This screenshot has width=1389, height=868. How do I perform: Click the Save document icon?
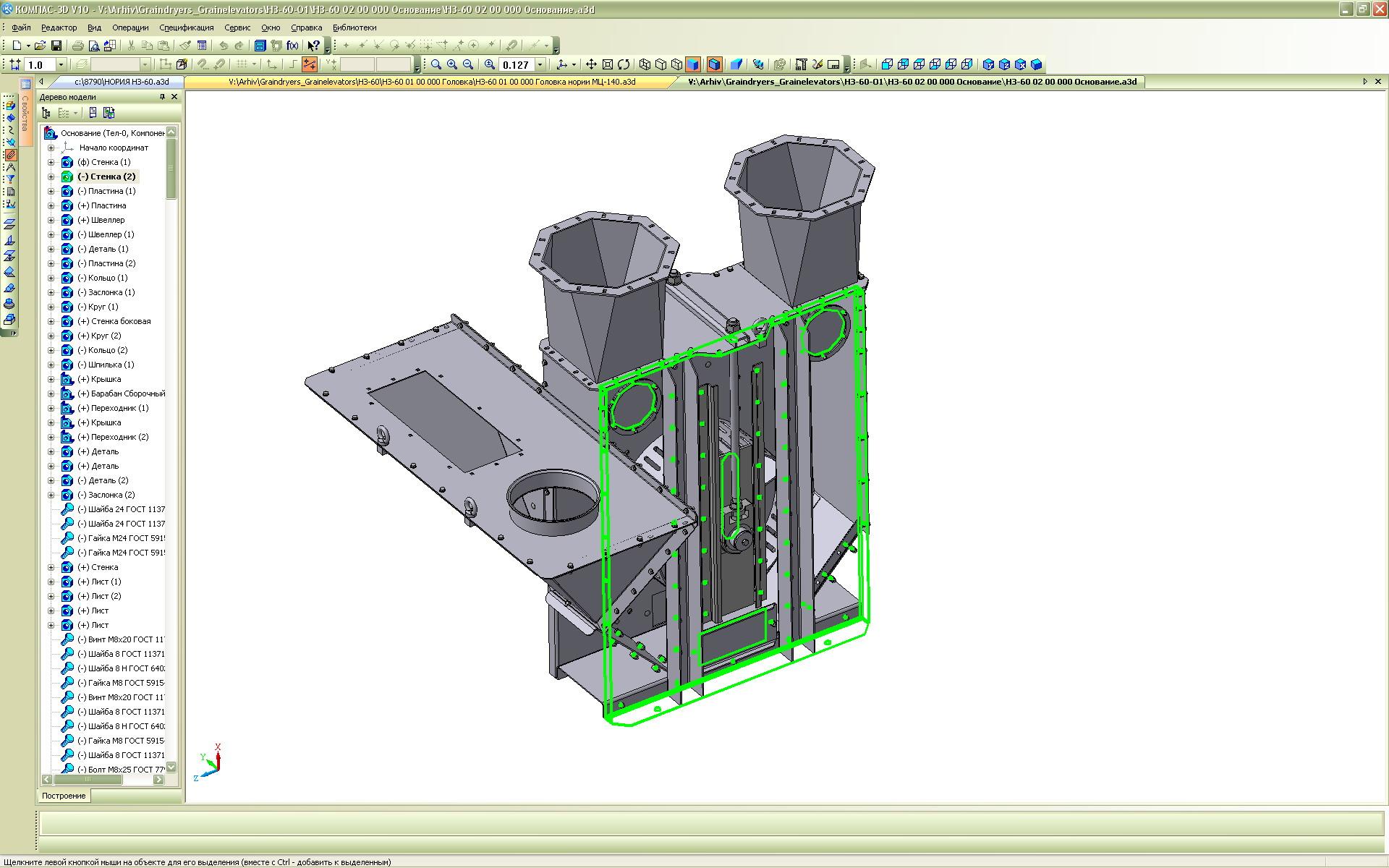tap(56, 46)
